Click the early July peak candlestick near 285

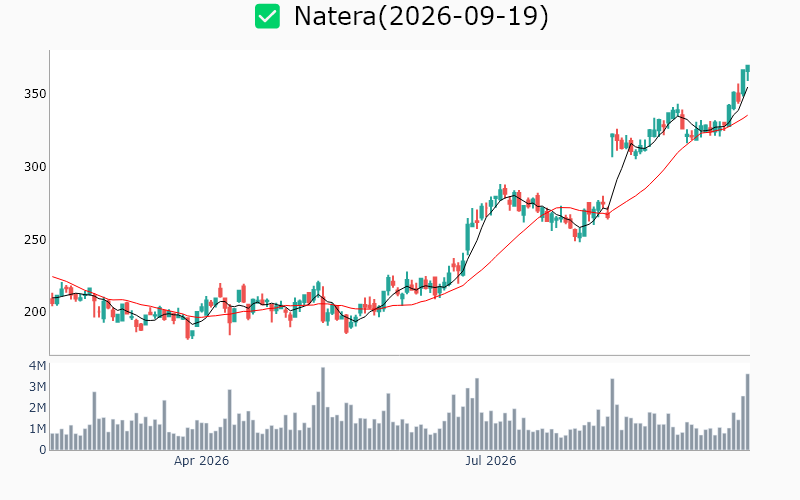pyautogui.click(x=500, y=192)
